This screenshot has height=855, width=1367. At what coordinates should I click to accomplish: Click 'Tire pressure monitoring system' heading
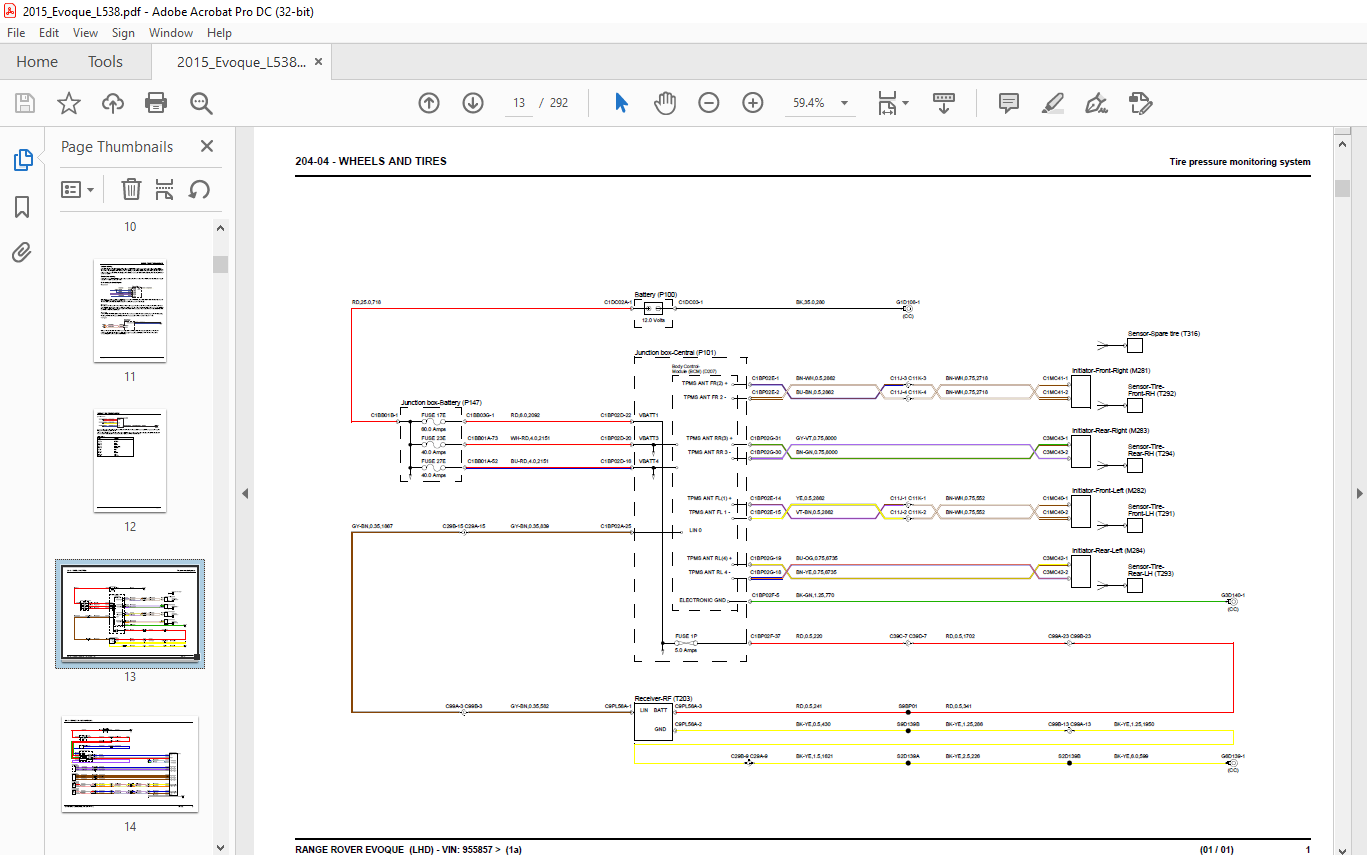(x=1239, y=162)
